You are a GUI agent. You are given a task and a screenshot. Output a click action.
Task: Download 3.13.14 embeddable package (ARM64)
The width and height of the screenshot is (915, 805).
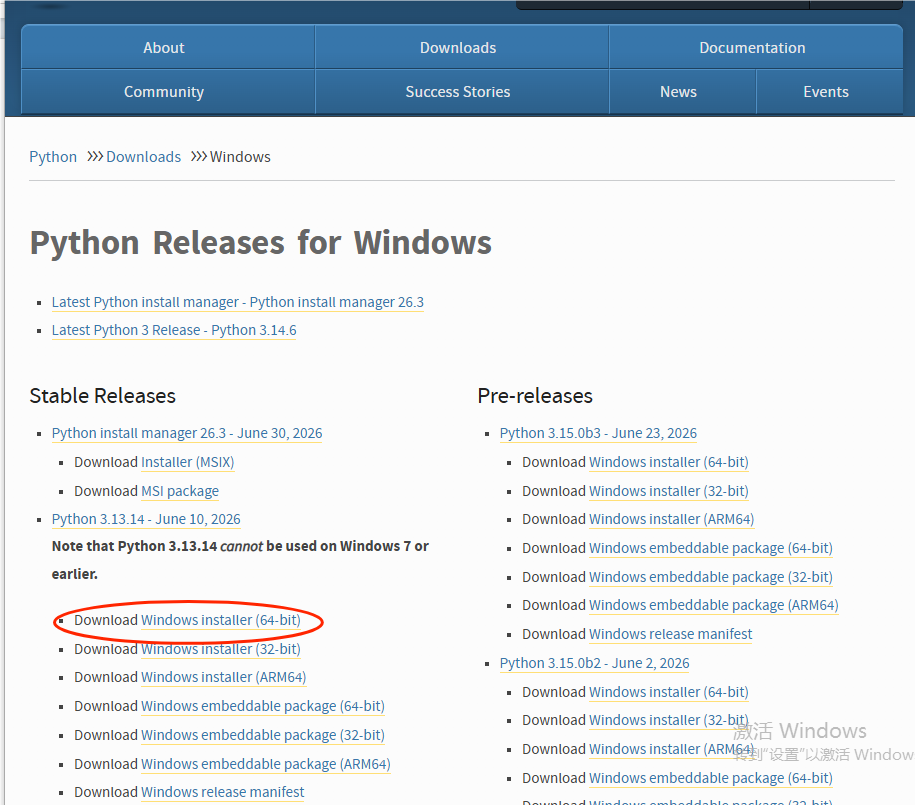[x=266, y=764]
